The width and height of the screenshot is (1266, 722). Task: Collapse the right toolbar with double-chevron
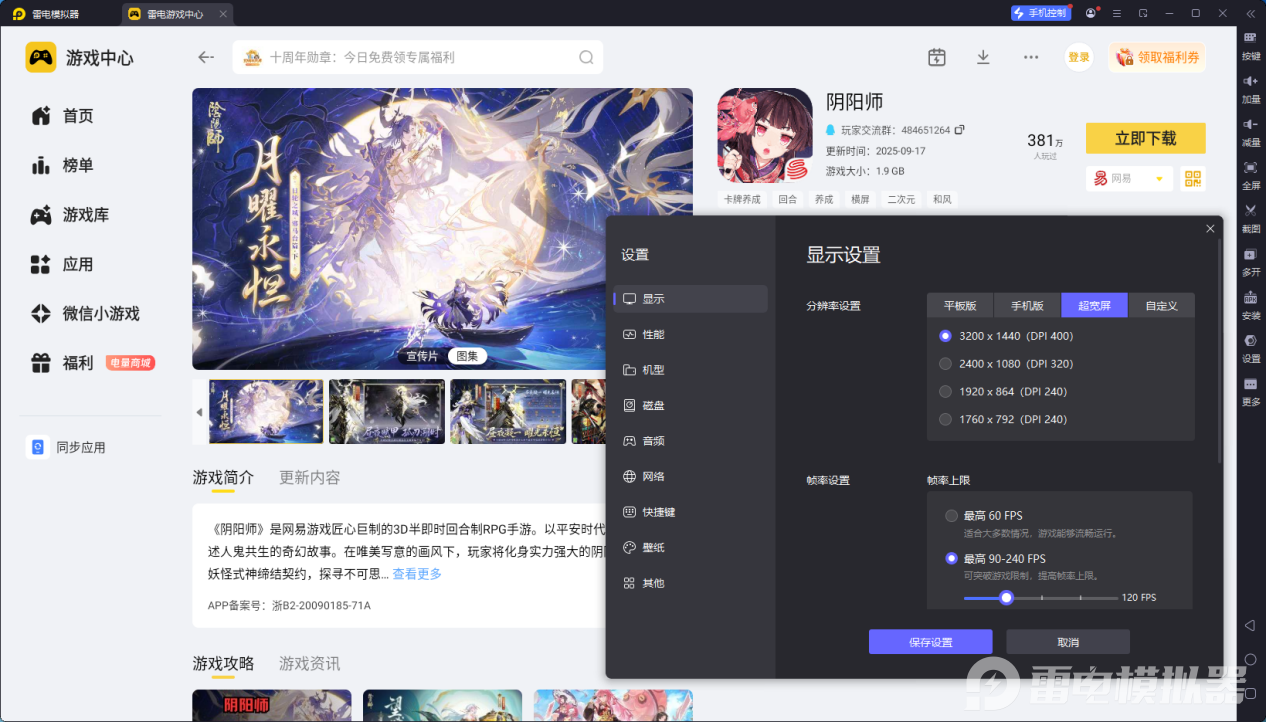(1250, 13)
